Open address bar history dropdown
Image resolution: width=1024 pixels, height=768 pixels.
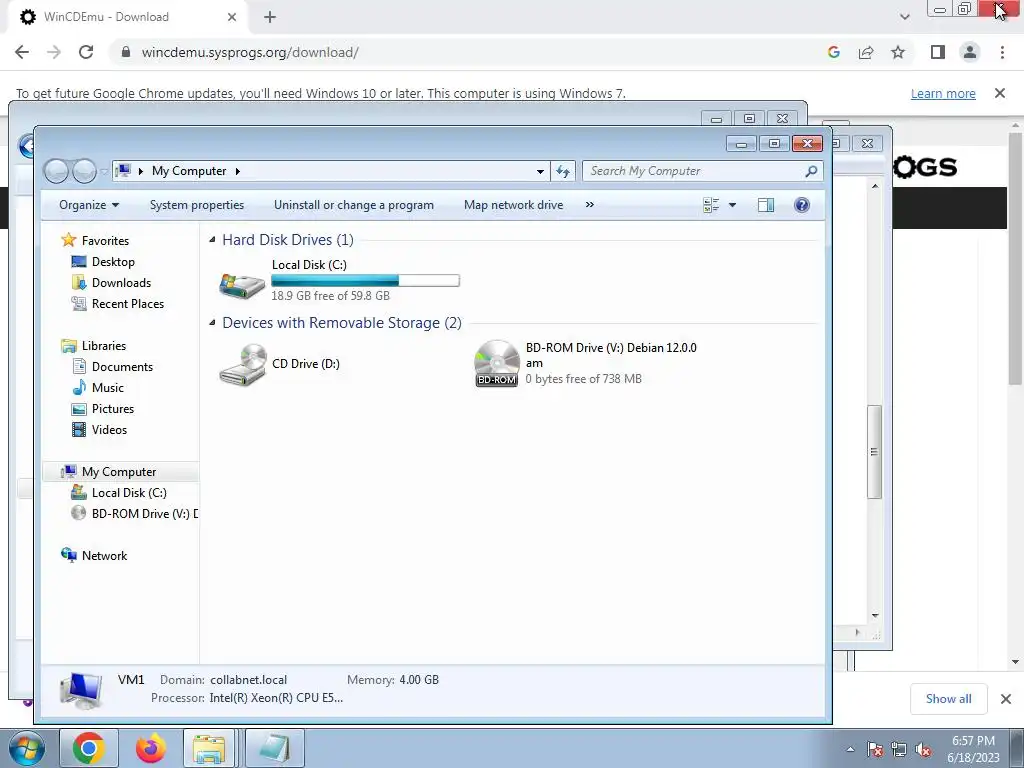point(540,171)
